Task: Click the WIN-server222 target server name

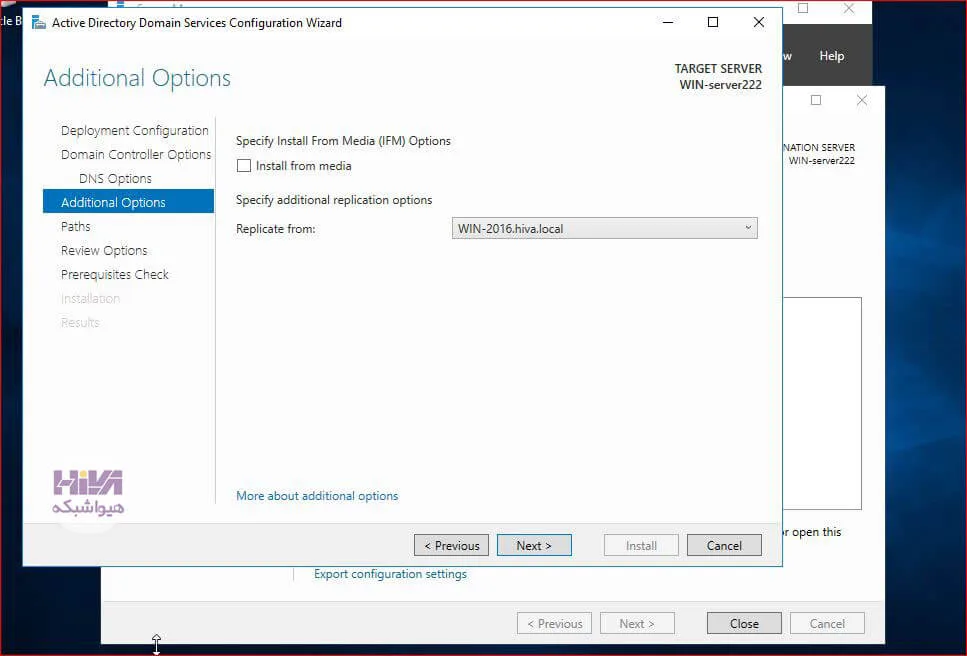Action: pos(720,84)
